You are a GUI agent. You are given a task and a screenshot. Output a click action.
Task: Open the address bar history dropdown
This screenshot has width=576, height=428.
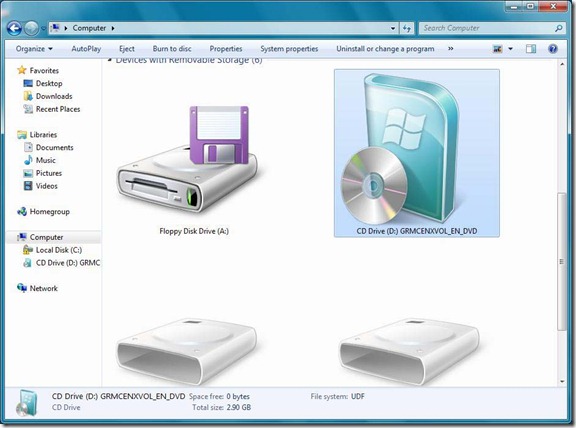tap(393, 28)
